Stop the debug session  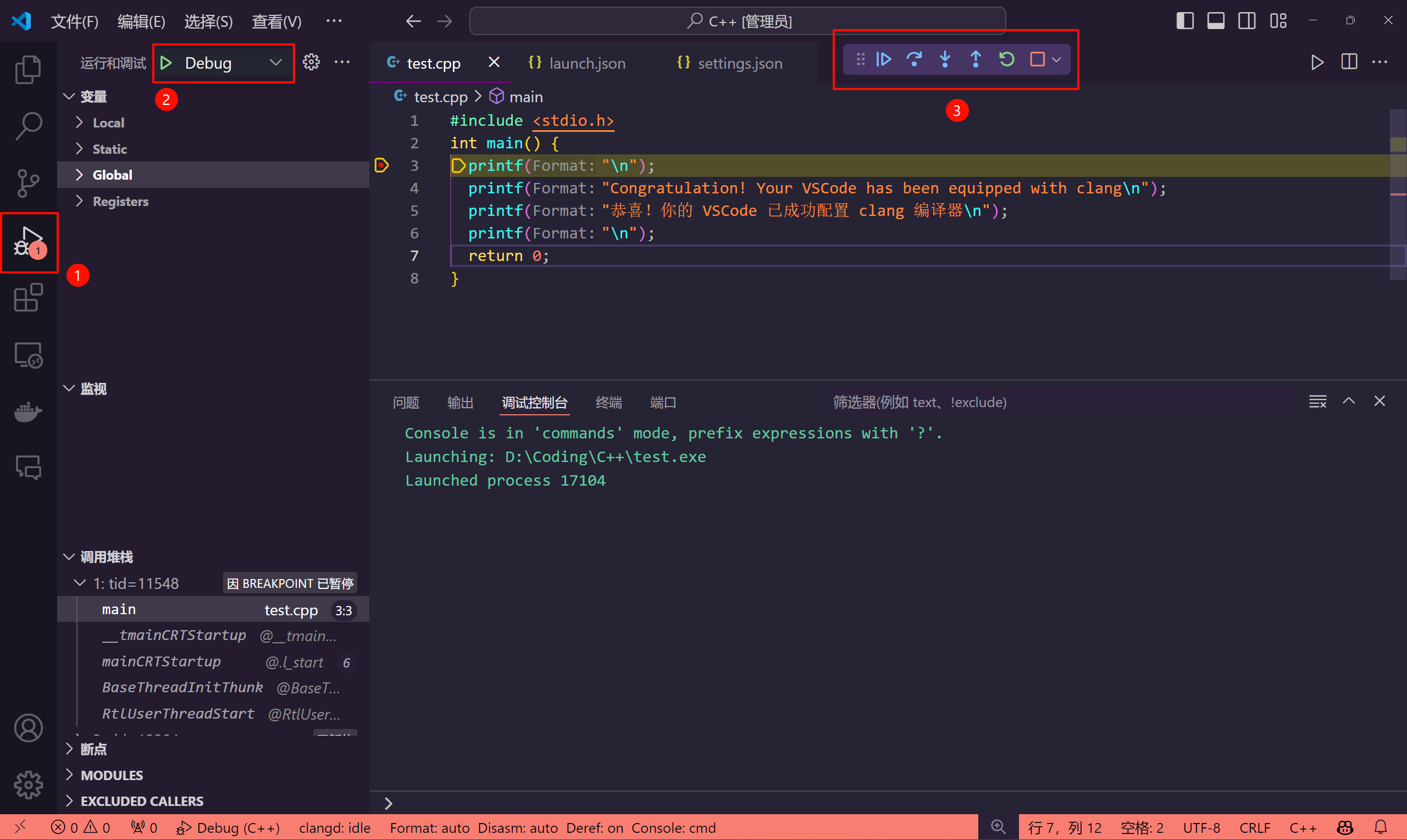point(1037,59)
